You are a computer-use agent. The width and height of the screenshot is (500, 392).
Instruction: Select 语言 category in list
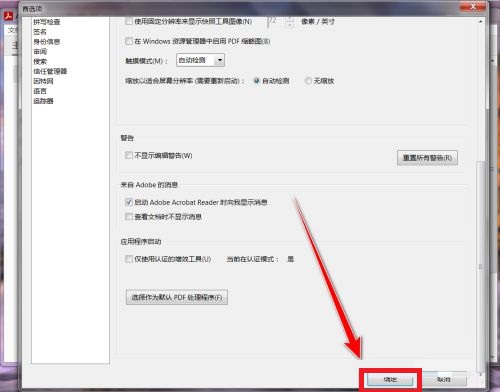point(40,91)
